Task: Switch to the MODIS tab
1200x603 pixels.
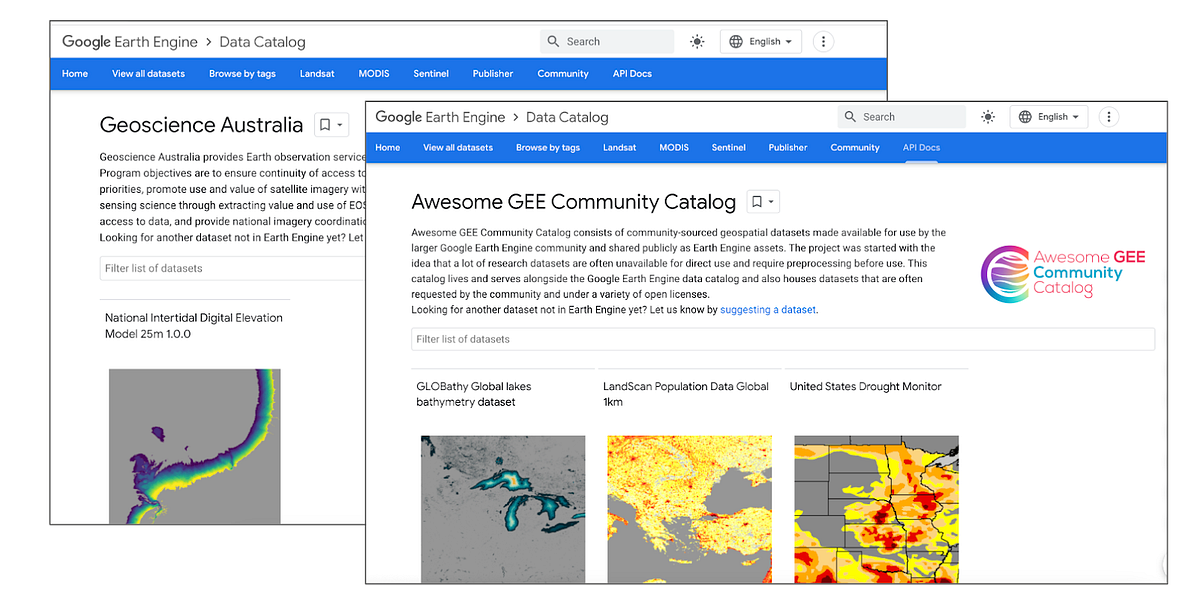Action: point(673,147)
